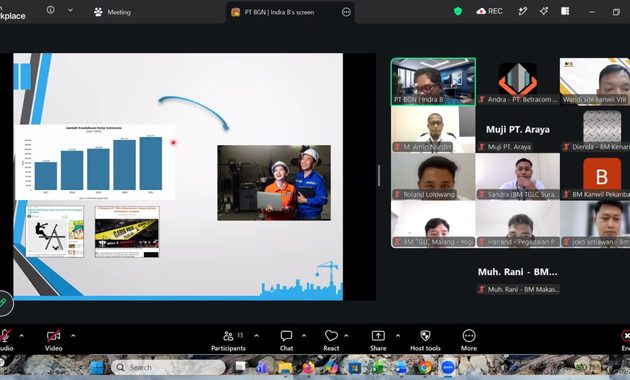This screenshot has height=380, width=630.
Task: Check the green encryption shield icon
Action: [x=458, y=11]
